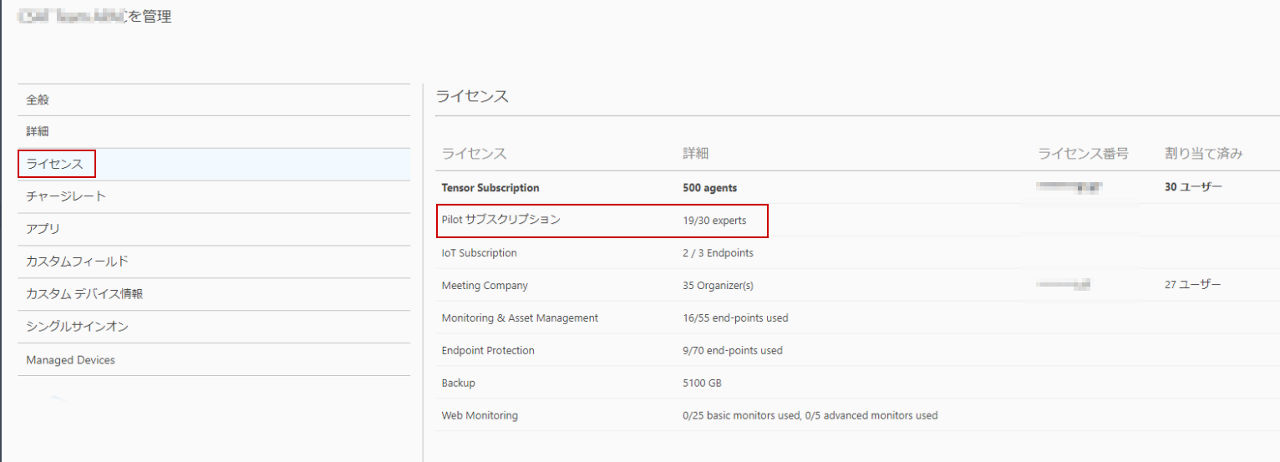This screenshot has width=1280, height=462.
Task: Select Monitoring & Asset Management row
Action: 857,318
